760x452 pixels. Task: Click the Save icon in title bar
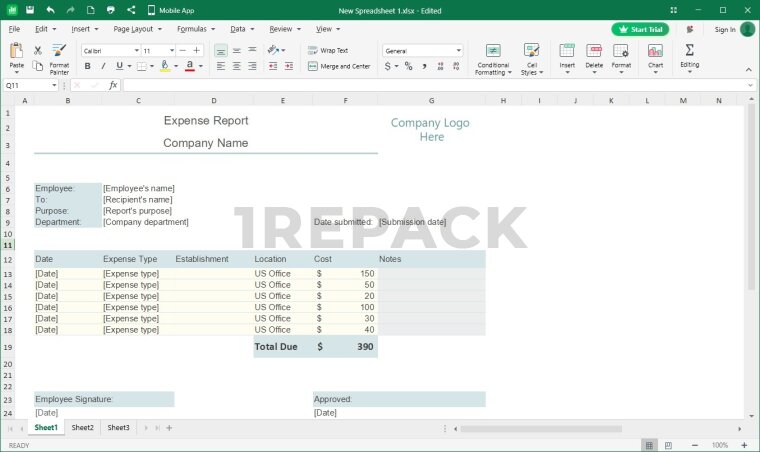[30, 10]
